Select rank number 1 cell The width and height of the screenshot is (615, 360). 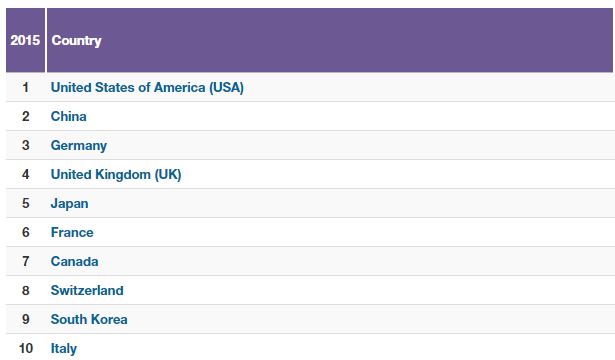pyautogui.click(x=25, y=87)
